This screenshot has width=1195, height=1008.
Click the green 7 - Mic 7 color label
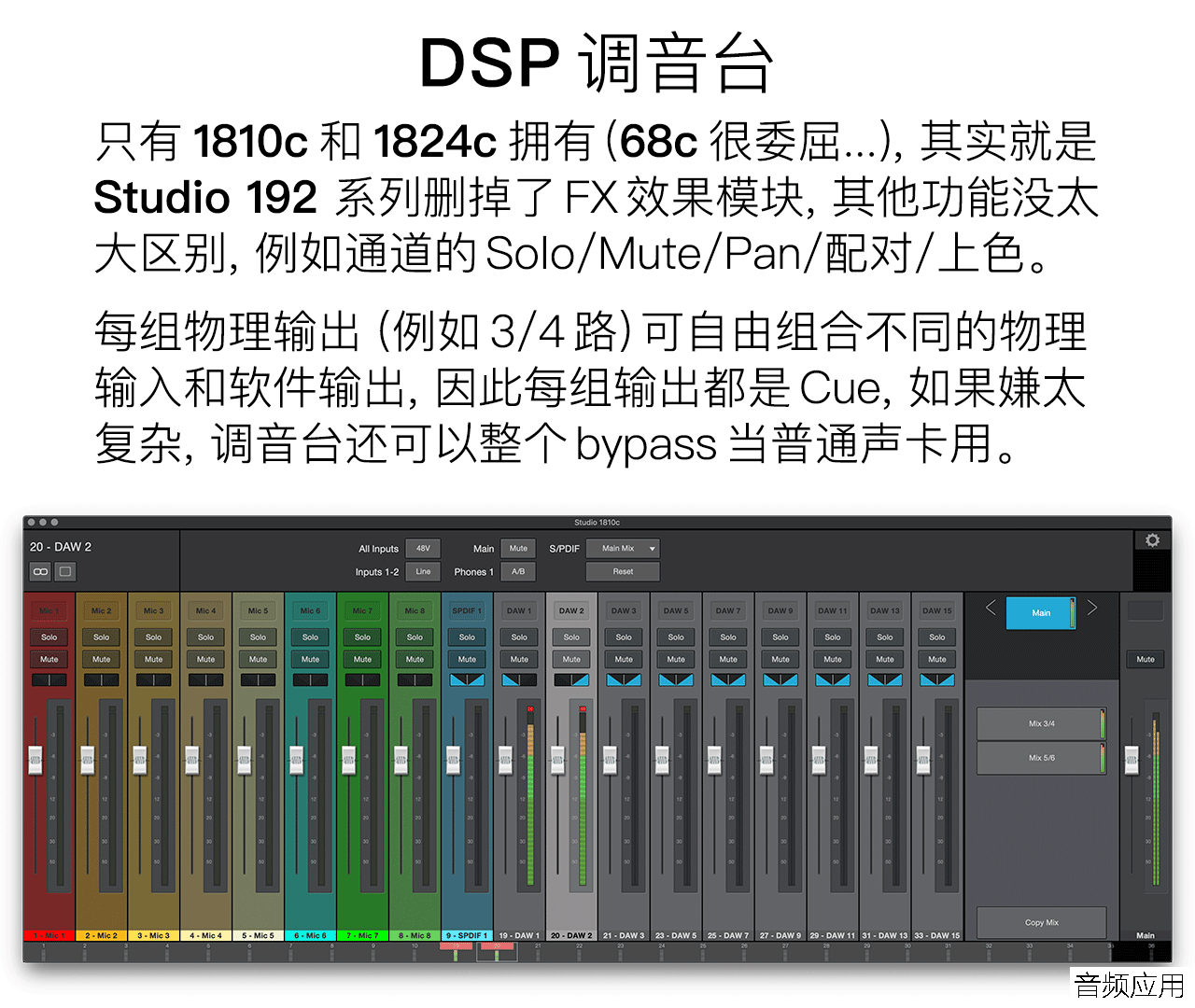(363, 935)
